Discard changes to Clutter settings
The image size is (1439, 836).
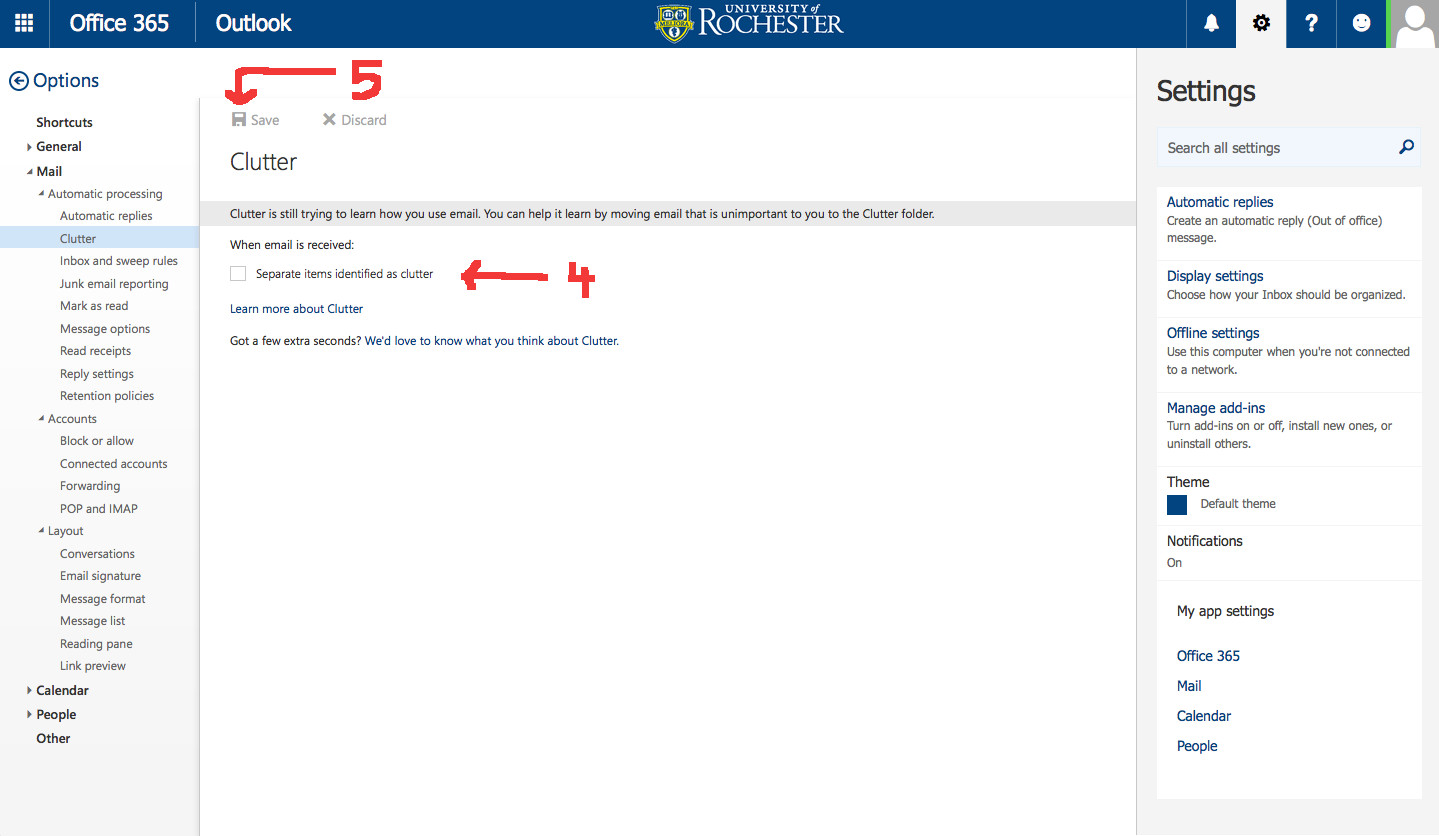pos(354,120)
